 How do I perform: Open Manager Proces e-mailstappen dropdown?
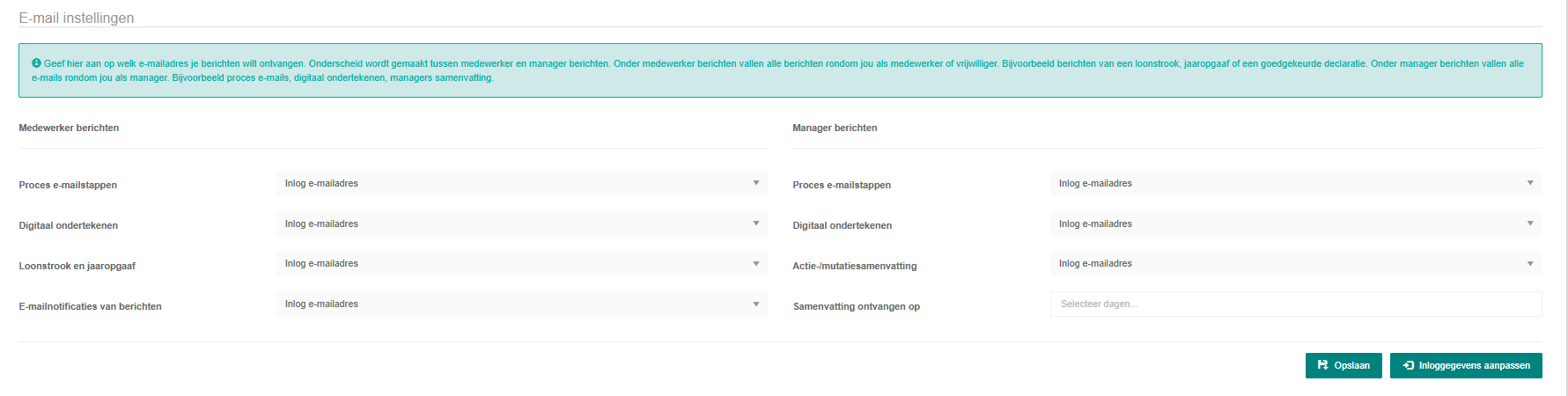click(x=1295, y=183)
